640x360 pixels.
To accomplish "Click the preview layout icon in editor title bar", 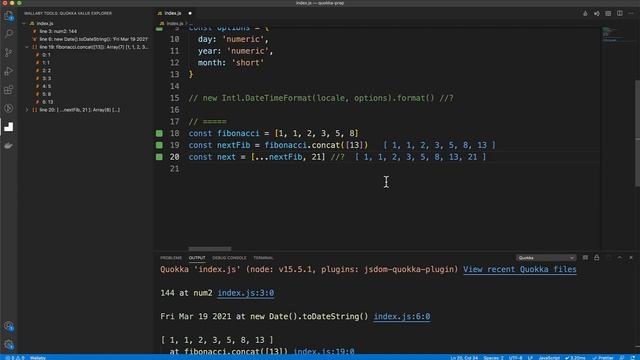I will pyautogui.click(x=608, y=13).
